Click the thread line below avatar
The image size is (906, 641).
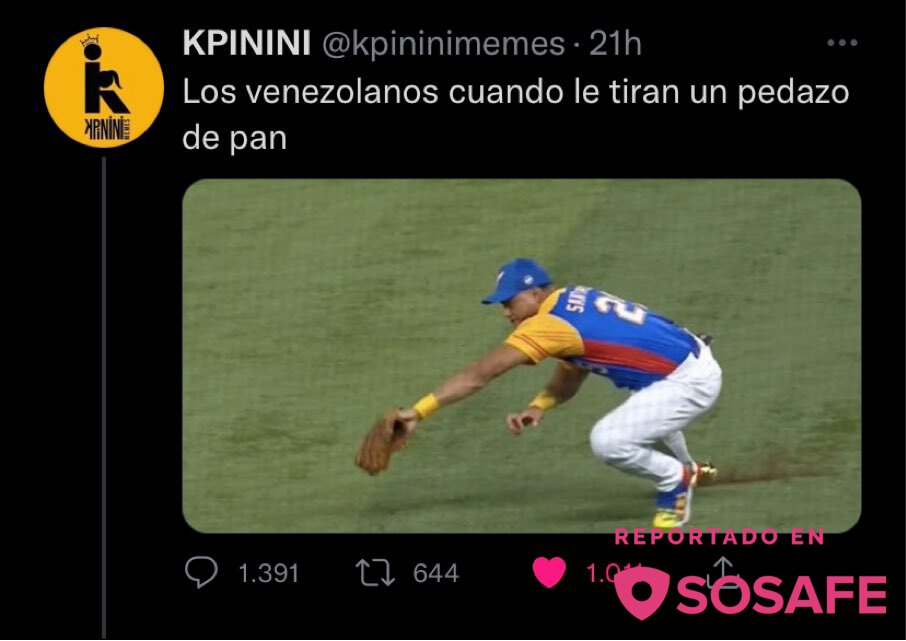[x=104, y=397]
